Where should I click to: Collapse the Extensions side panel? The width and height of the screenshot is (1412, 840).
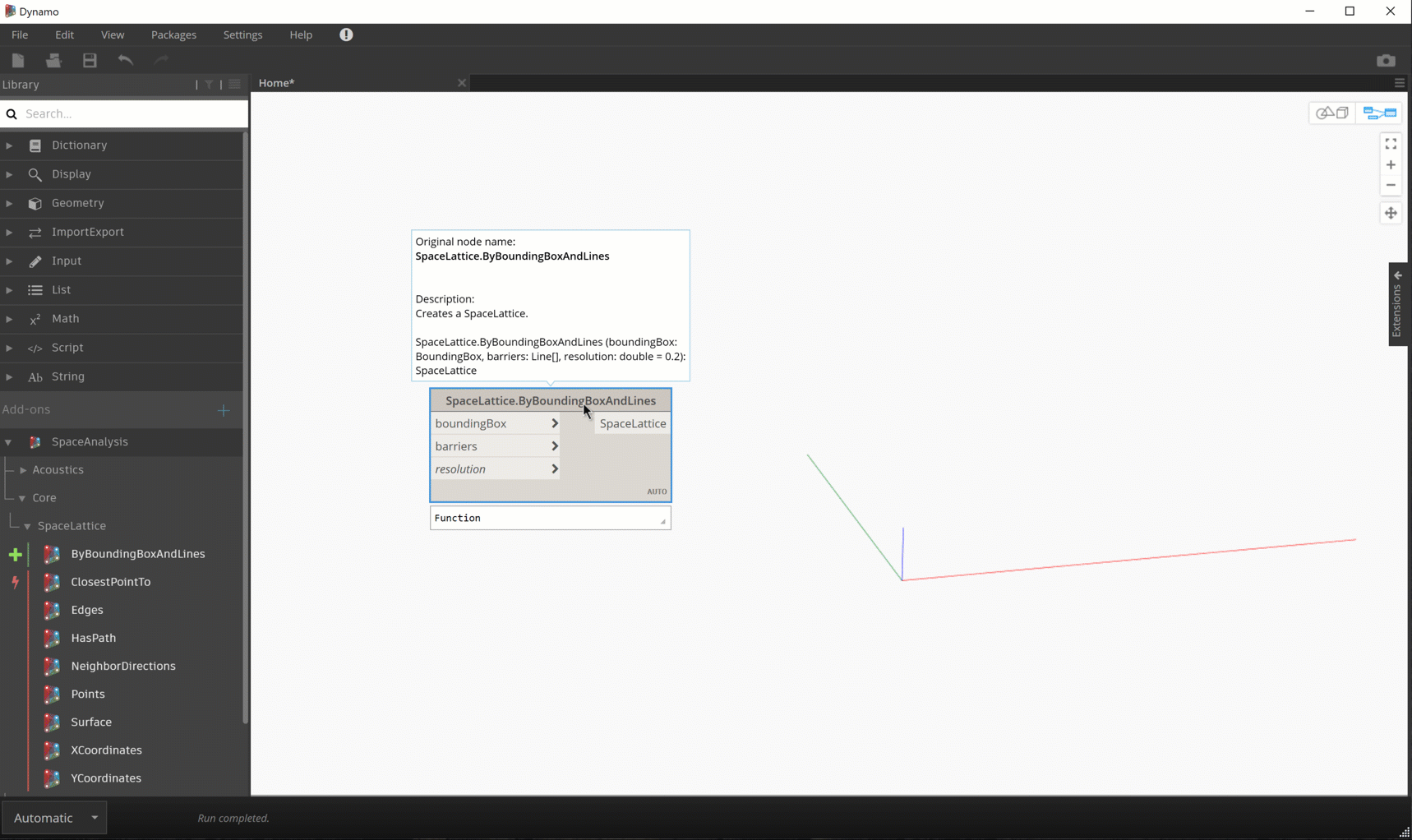(x=1398, y=275)
